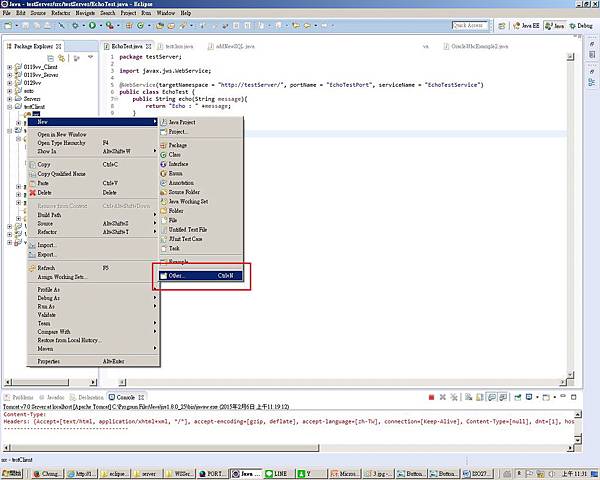Click the New Java Package toolbar icon
Viewport: 600px width, 480px height.
pos(129,25)
